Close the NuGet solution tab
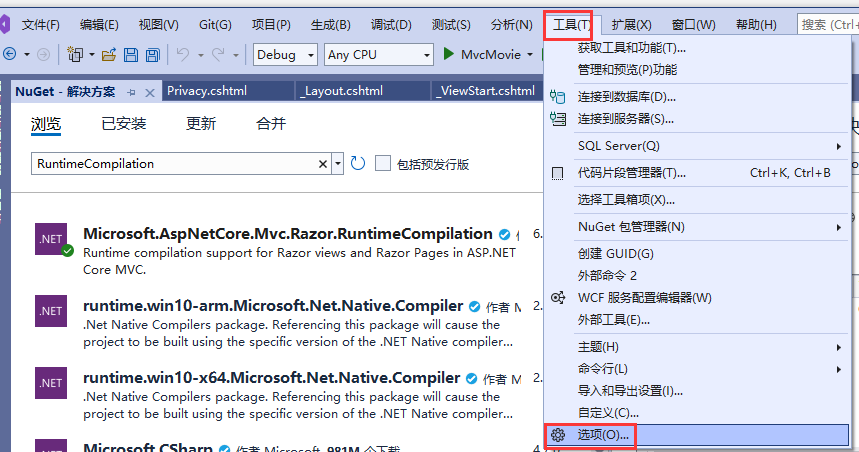Screen dimensions: 859x452 (x=150, y=93)
